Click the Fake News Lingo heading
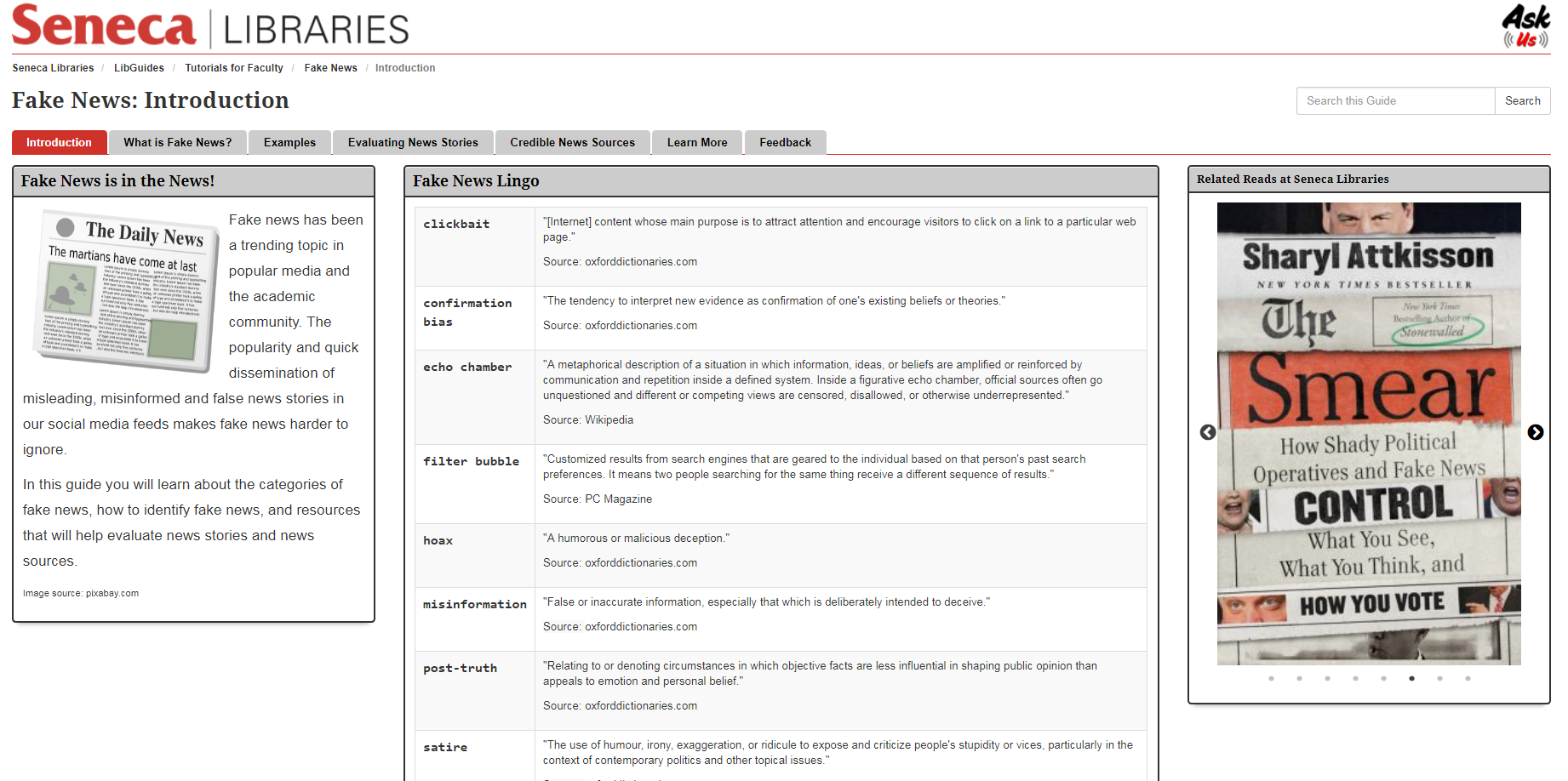Image resolution: width=1568 pixels, height=781 pixels. [476, 180]
